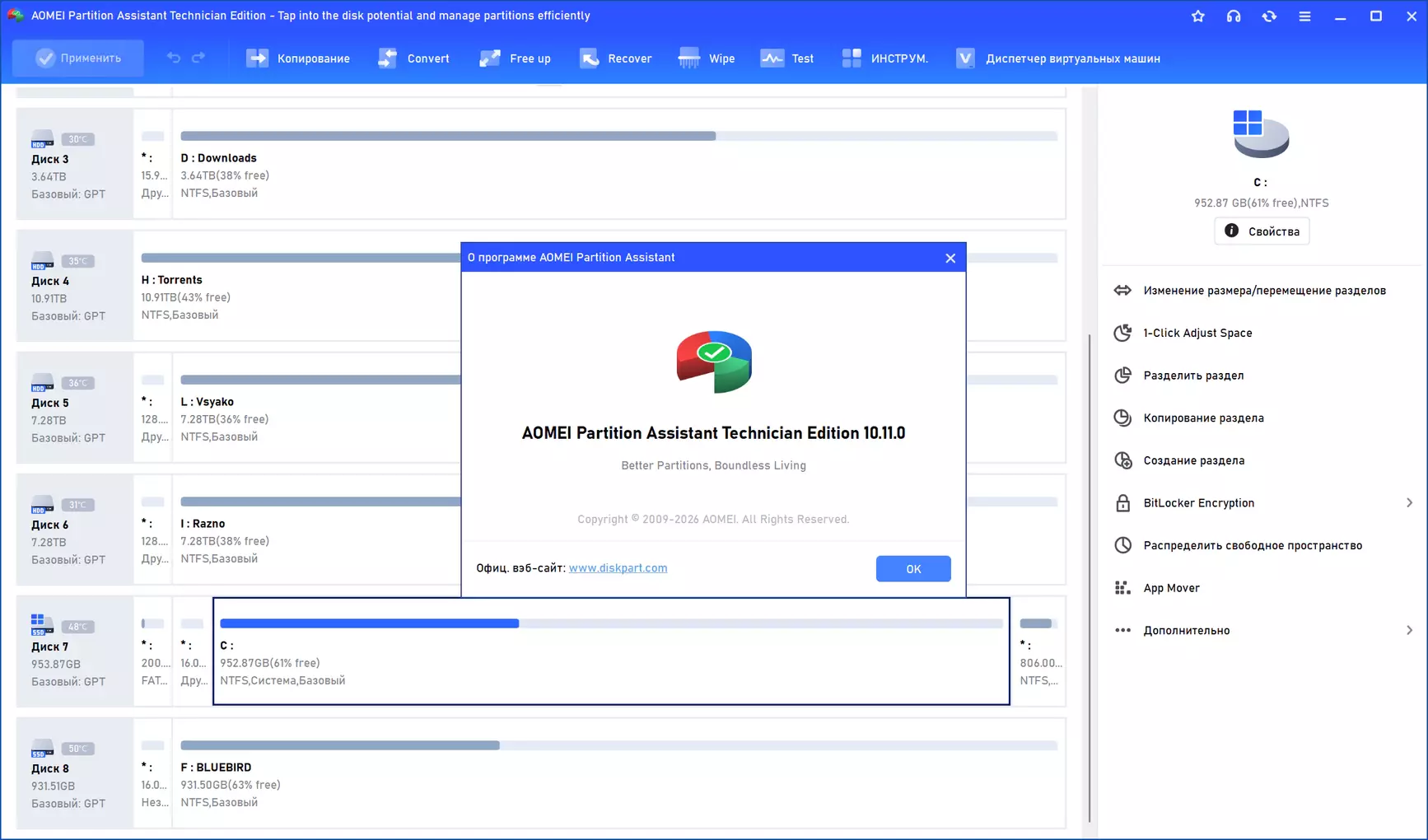Select the F : BLUEBIRD partition
1428x840 pixels.
pos(618,773)
